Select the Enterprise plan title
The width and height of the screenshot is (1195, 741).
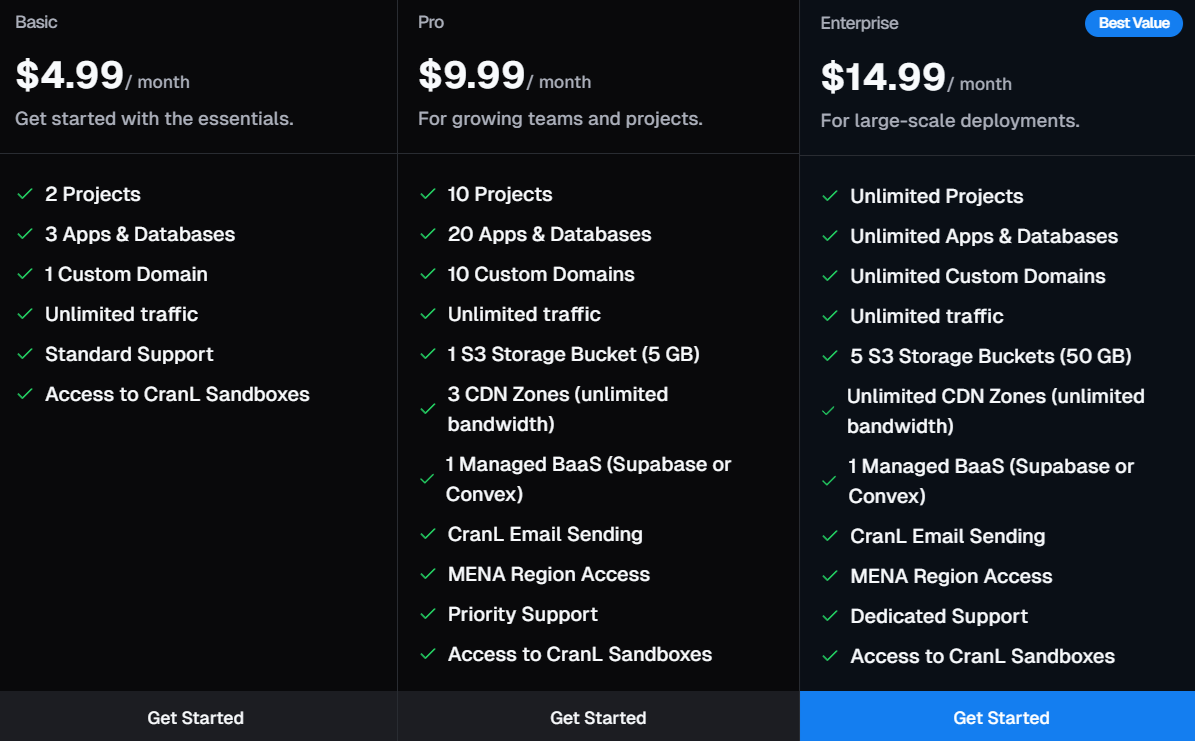pos(859,24)
